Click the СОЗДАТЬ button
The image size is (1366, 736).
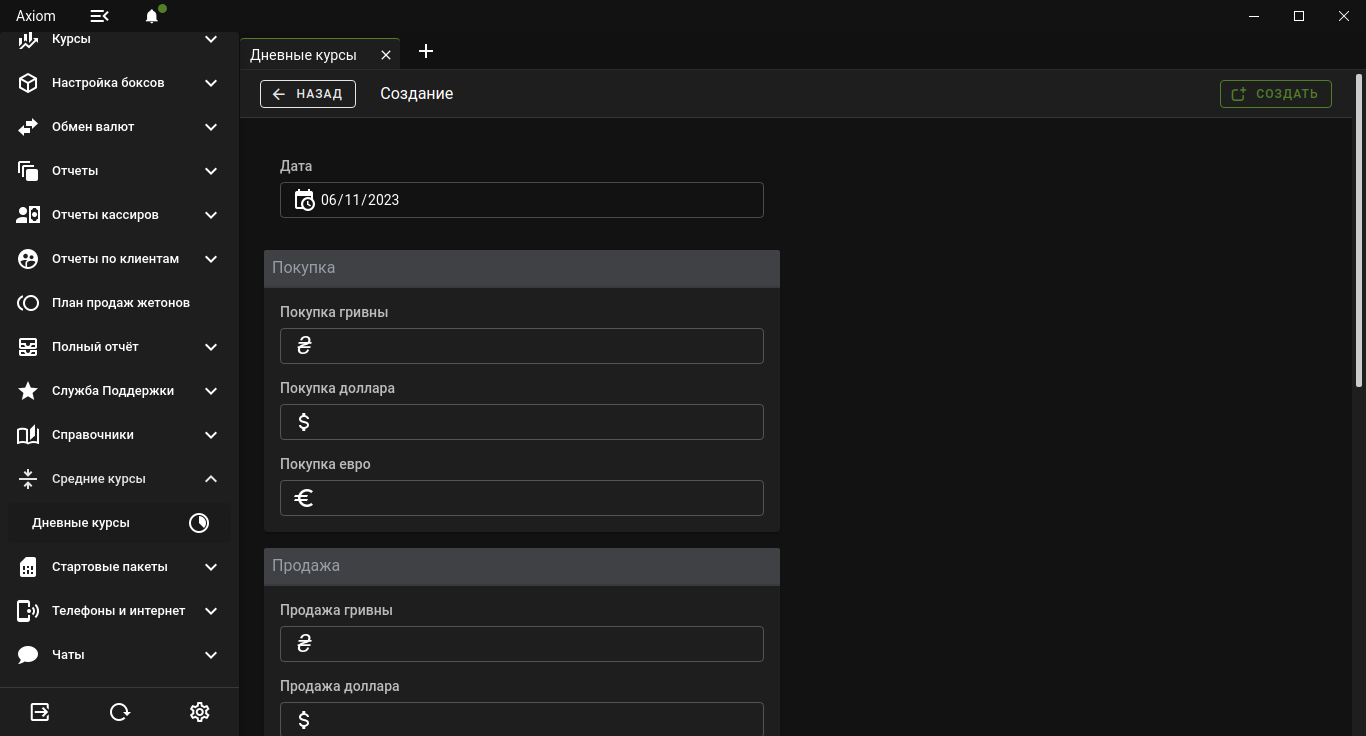[1276, 94]
